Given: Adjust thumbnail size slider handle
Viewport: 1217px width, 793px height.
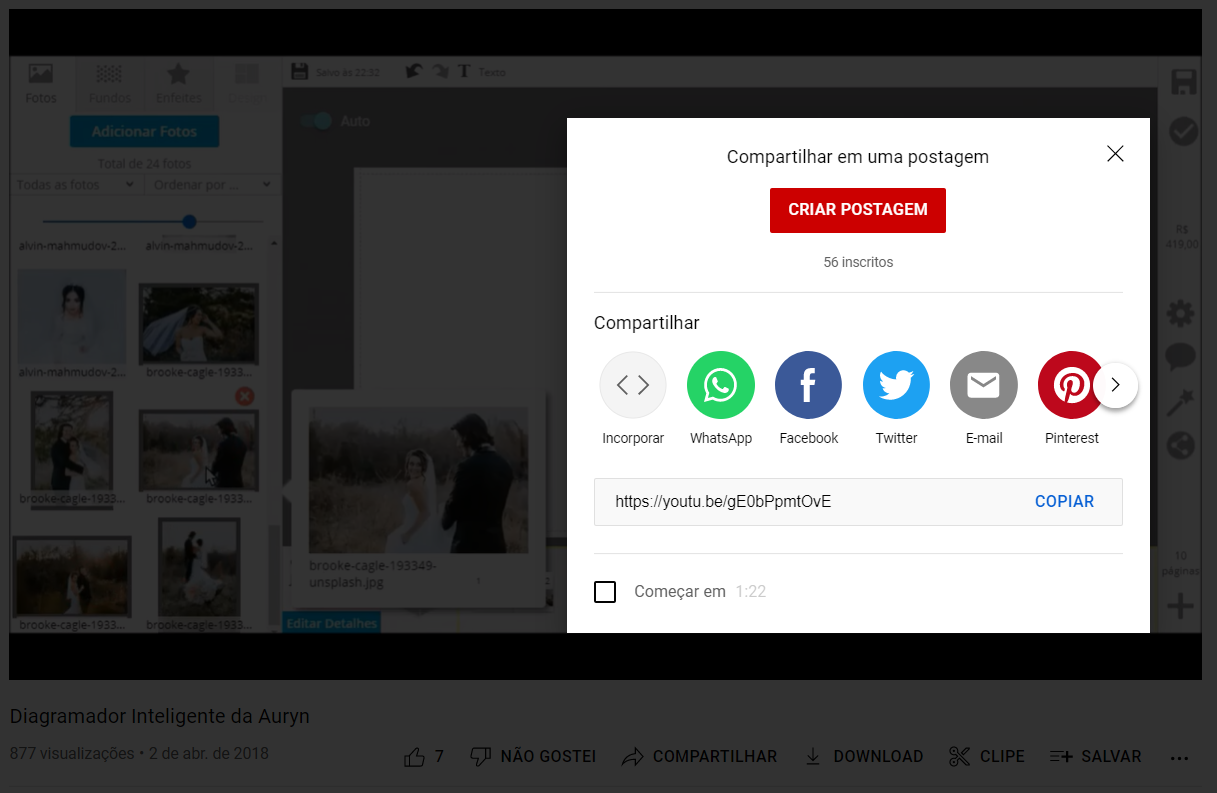Looking at the screenshot, I should click(189, 221).
